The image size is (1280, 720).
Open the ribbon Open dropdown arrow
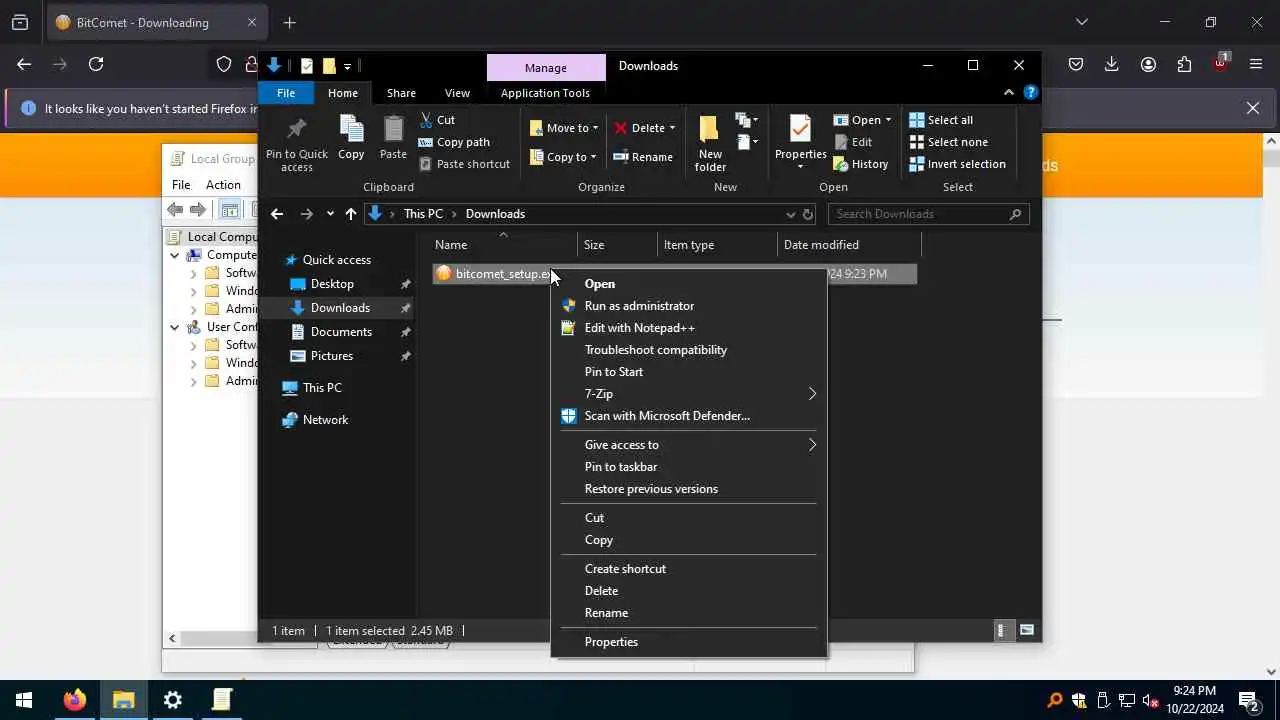coord(888,120)
